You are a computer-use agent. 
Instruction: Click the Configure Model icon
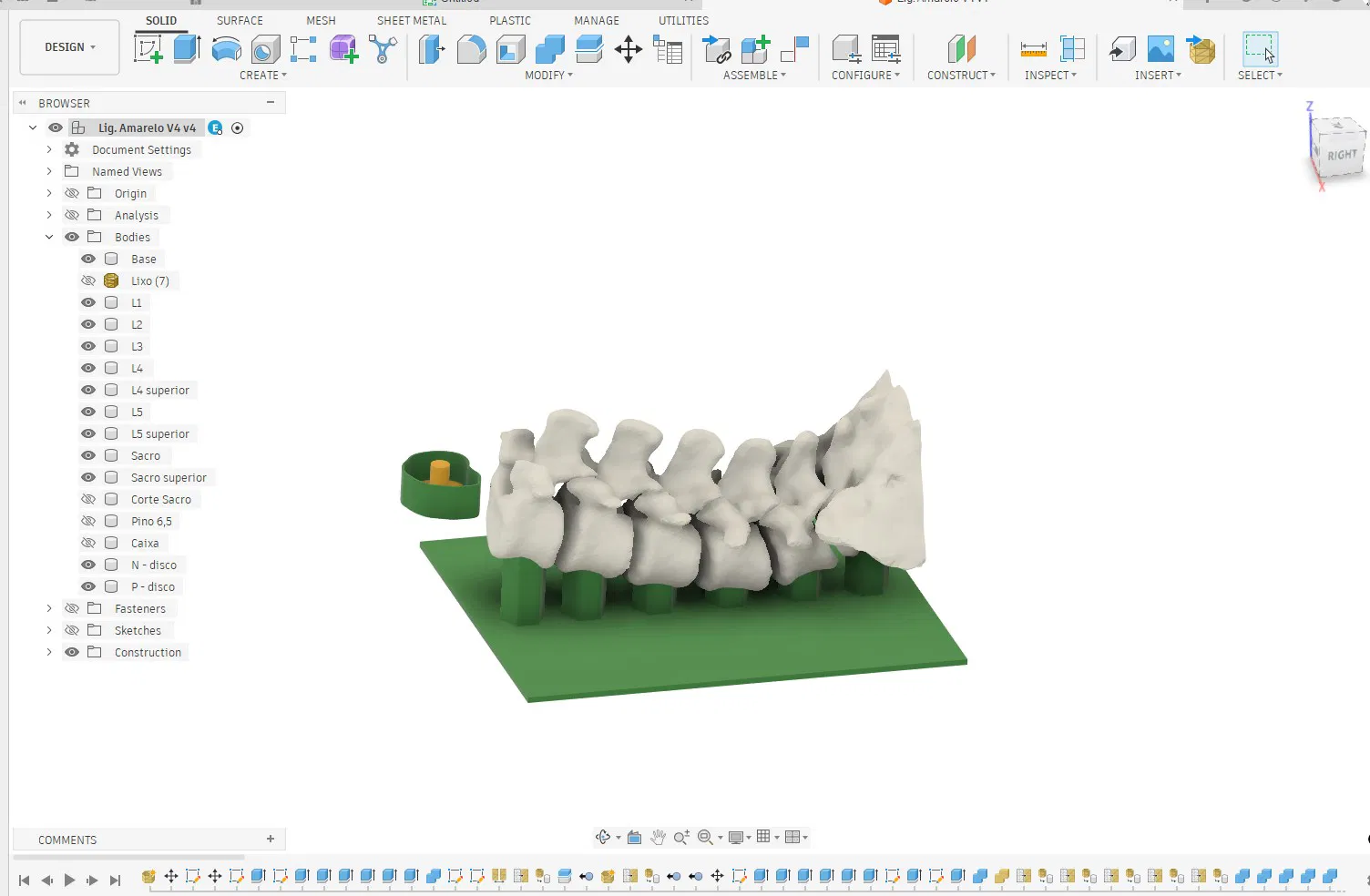[846, 49]
